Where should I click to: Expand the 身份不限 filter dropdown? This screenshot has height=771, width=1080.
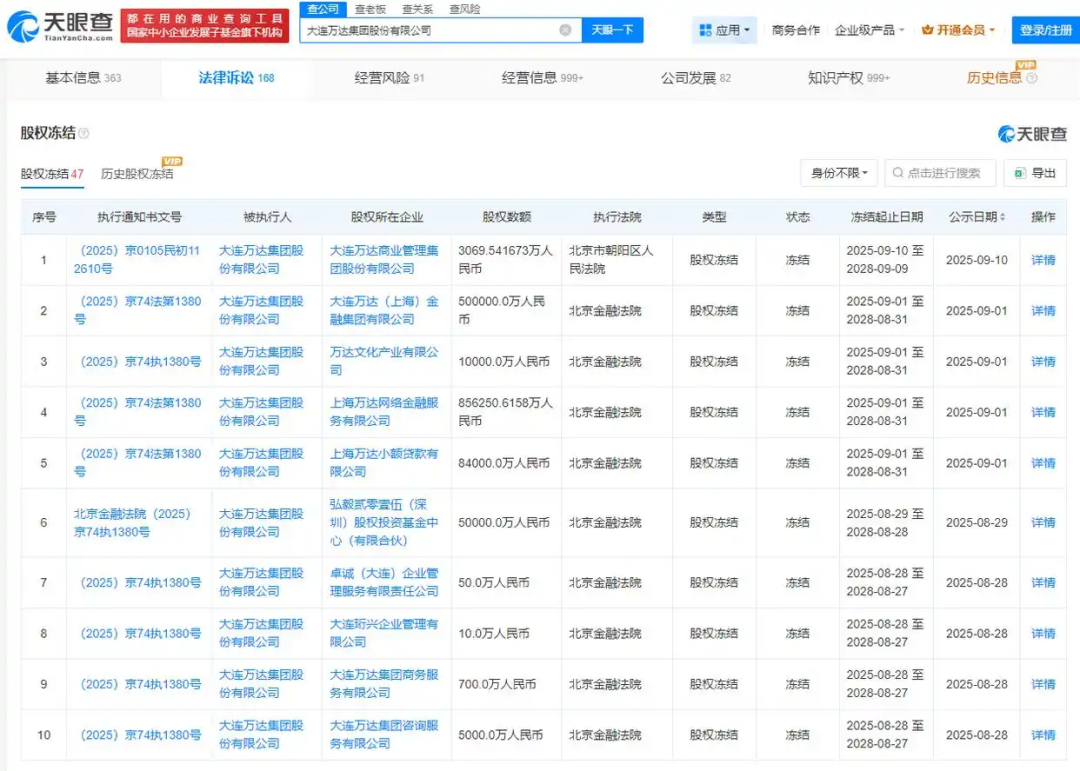[x=839, y=173]
